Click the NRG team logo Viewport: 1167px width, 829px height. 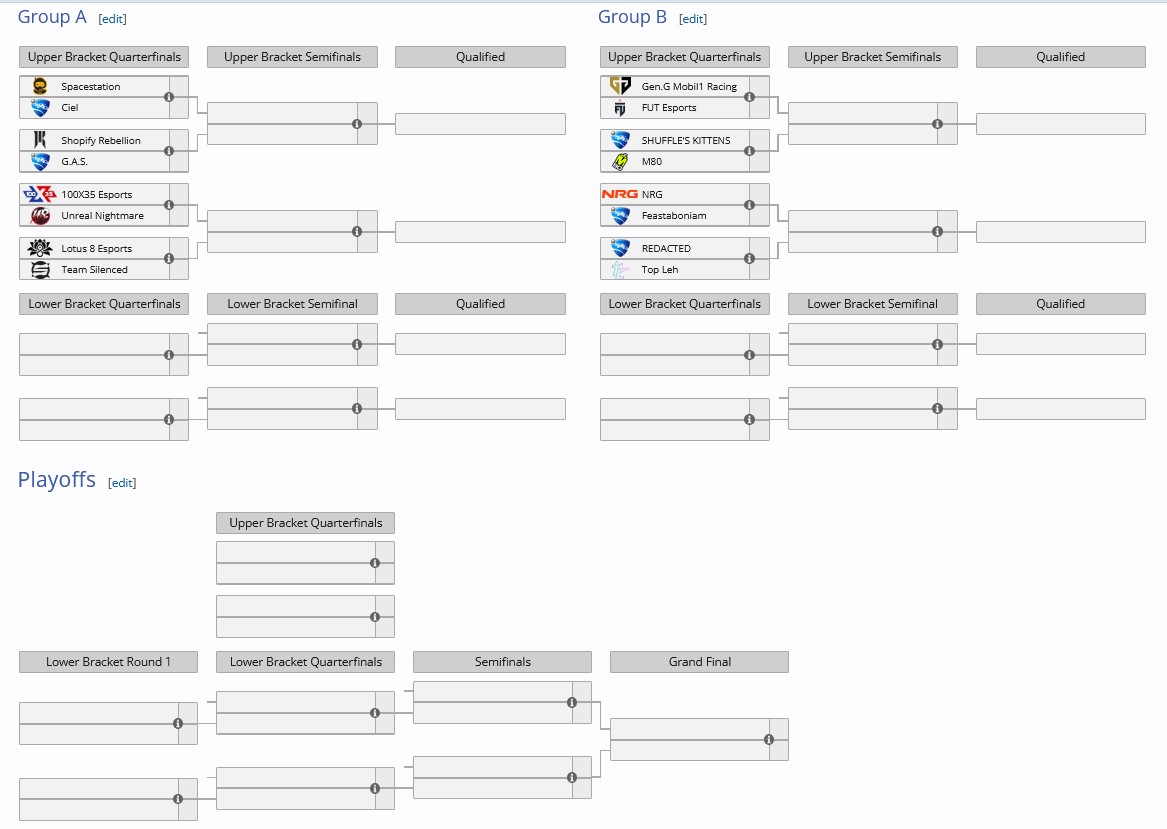point(620,194)
